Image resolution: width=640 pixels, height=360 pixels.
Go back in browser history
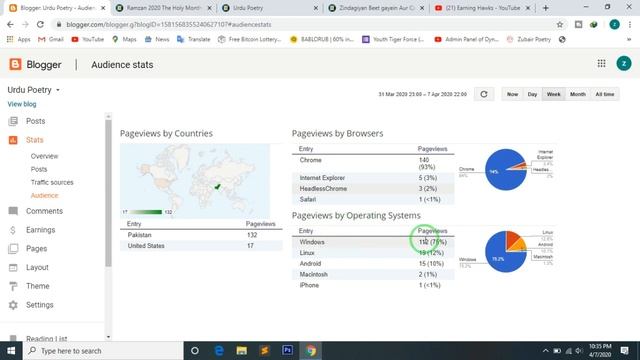tap(10, 24)
